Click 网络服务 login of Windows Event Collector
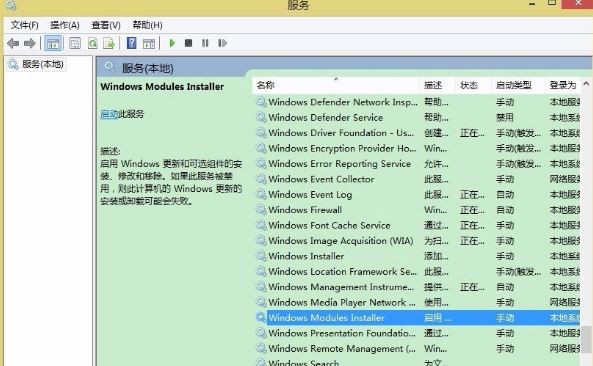Screen dimensions: 593x366 click(565, 179)
